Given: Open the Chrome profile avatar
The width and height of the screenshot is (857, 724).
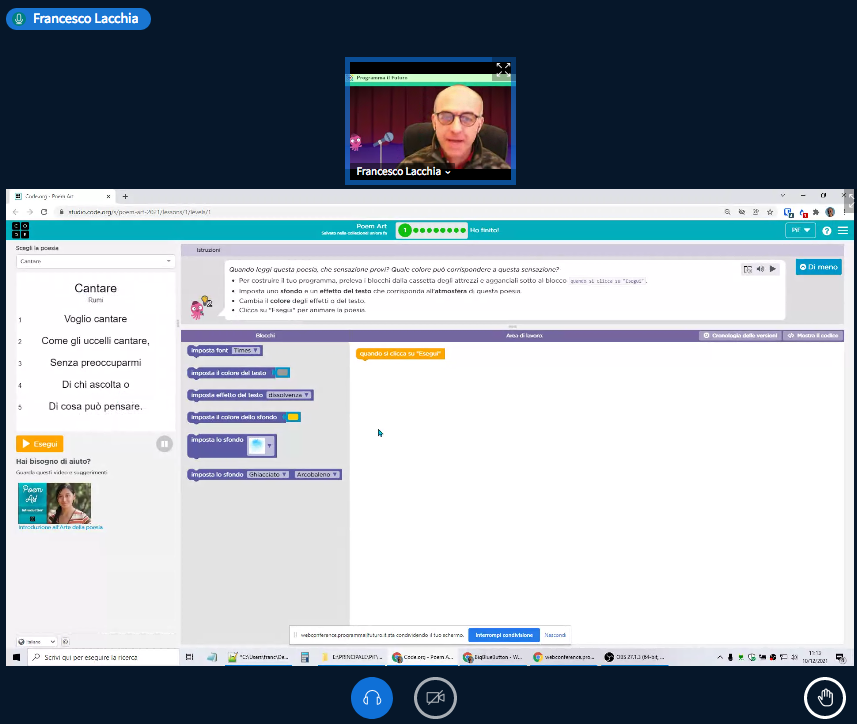Looking at the screenshot, I should tap(830, 212).
